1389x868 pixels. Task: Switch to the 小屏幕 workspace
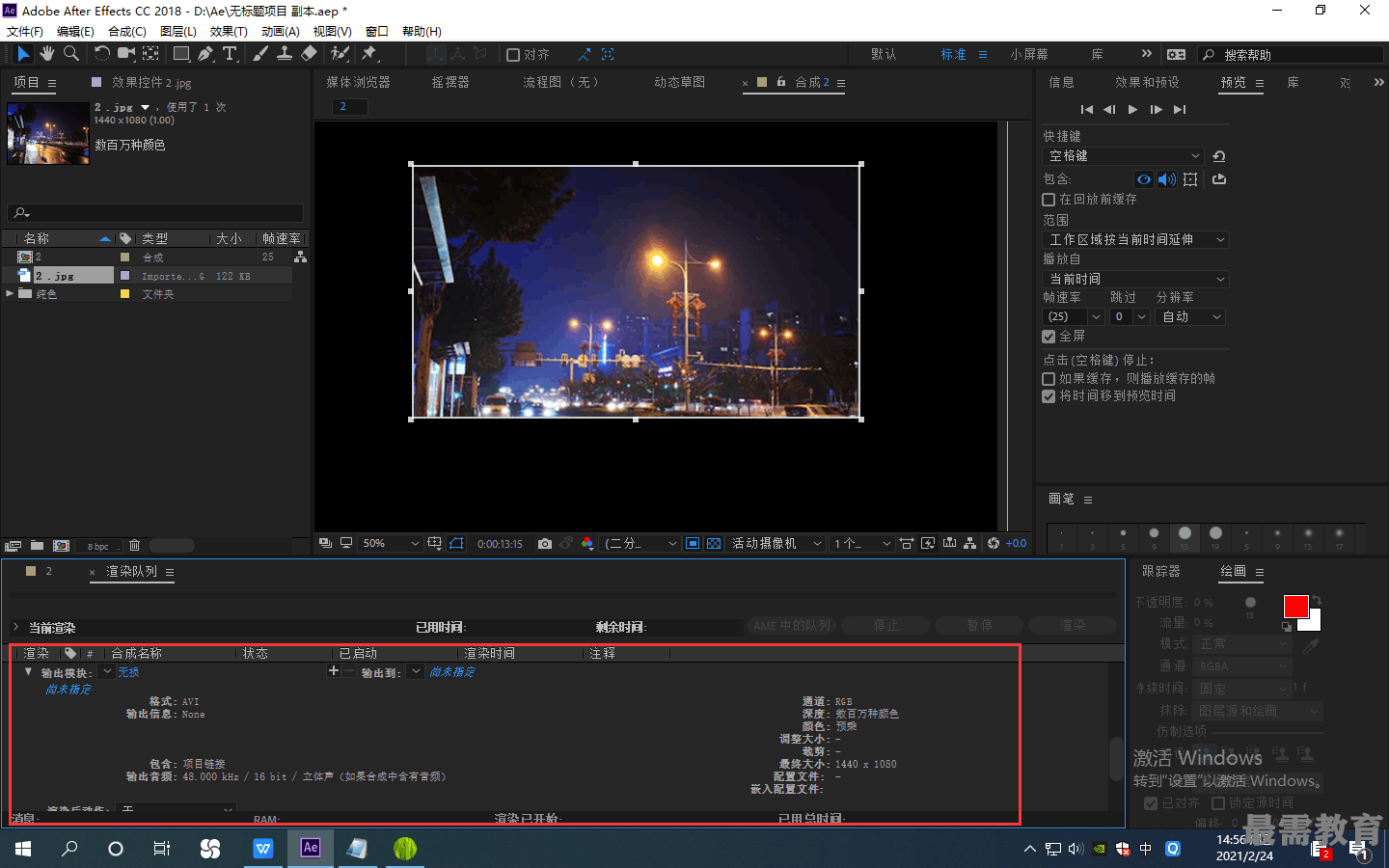[1029, 55]
